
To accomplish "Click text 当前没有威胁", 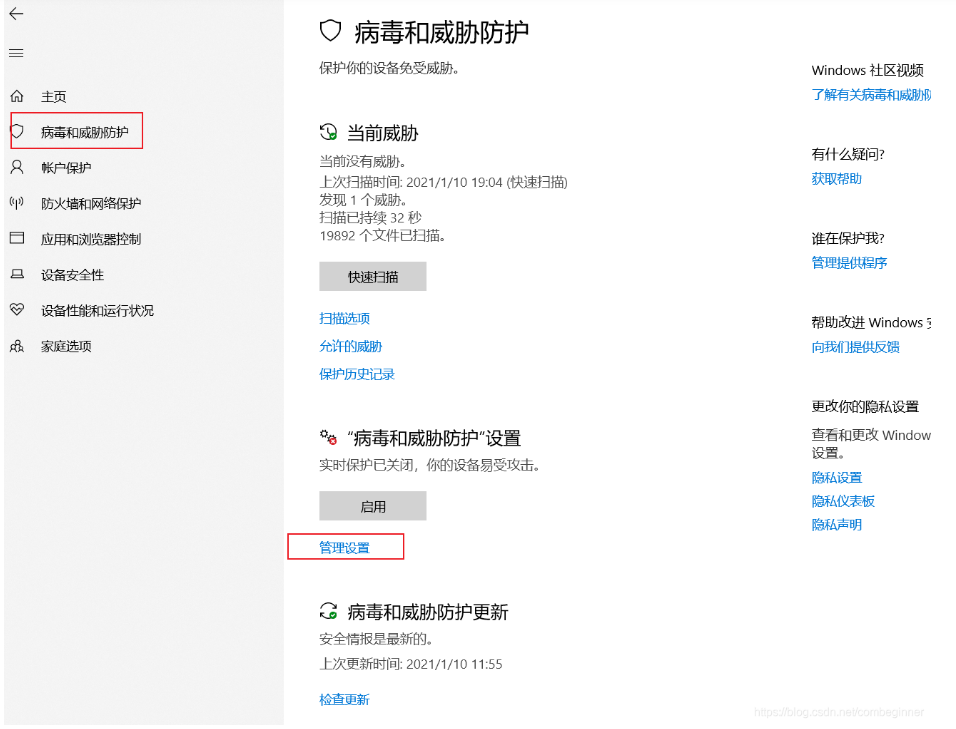I will [x=363, y=162].
